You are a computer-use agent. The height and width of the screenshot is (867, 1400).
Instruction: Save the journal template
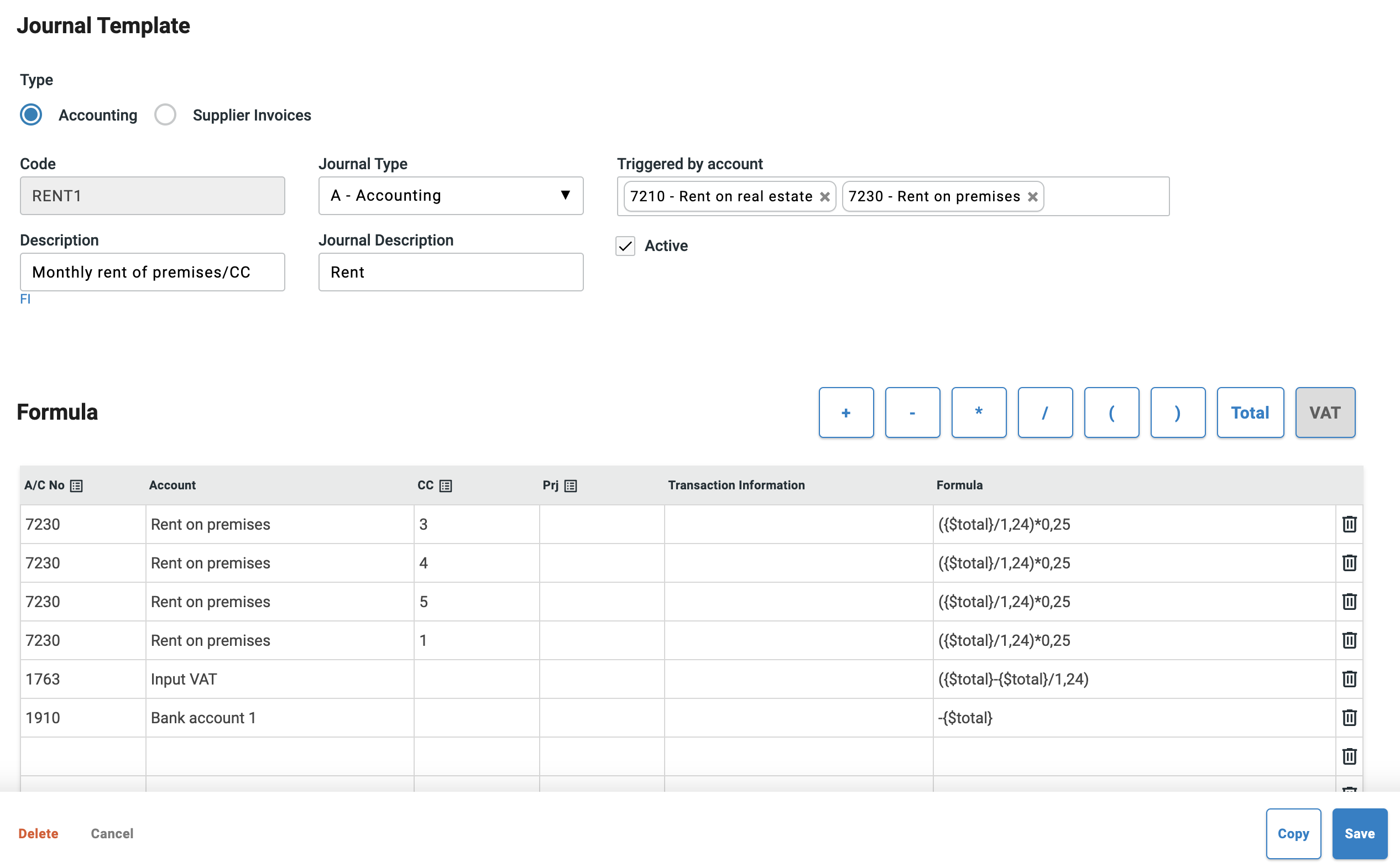[1359, 833]
